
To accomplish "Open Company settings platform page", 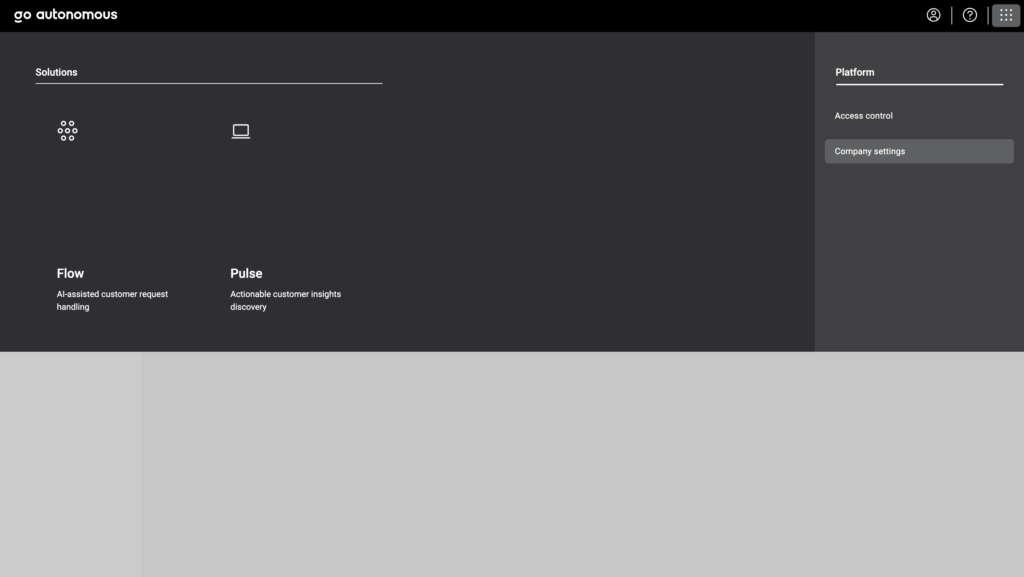I will pyautogui.click(x=919, y=151).
